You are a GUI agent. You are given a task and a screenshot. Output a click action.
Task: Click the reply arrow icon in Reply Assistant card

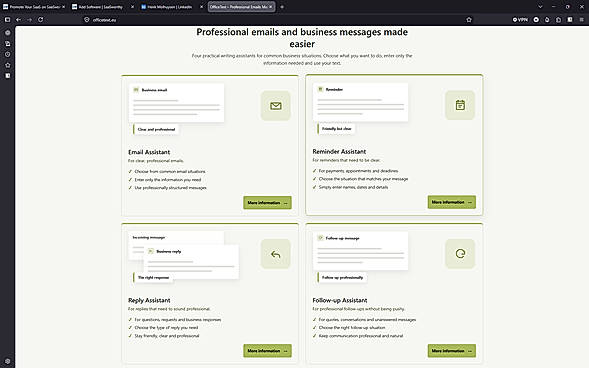[x=276, y=254]
